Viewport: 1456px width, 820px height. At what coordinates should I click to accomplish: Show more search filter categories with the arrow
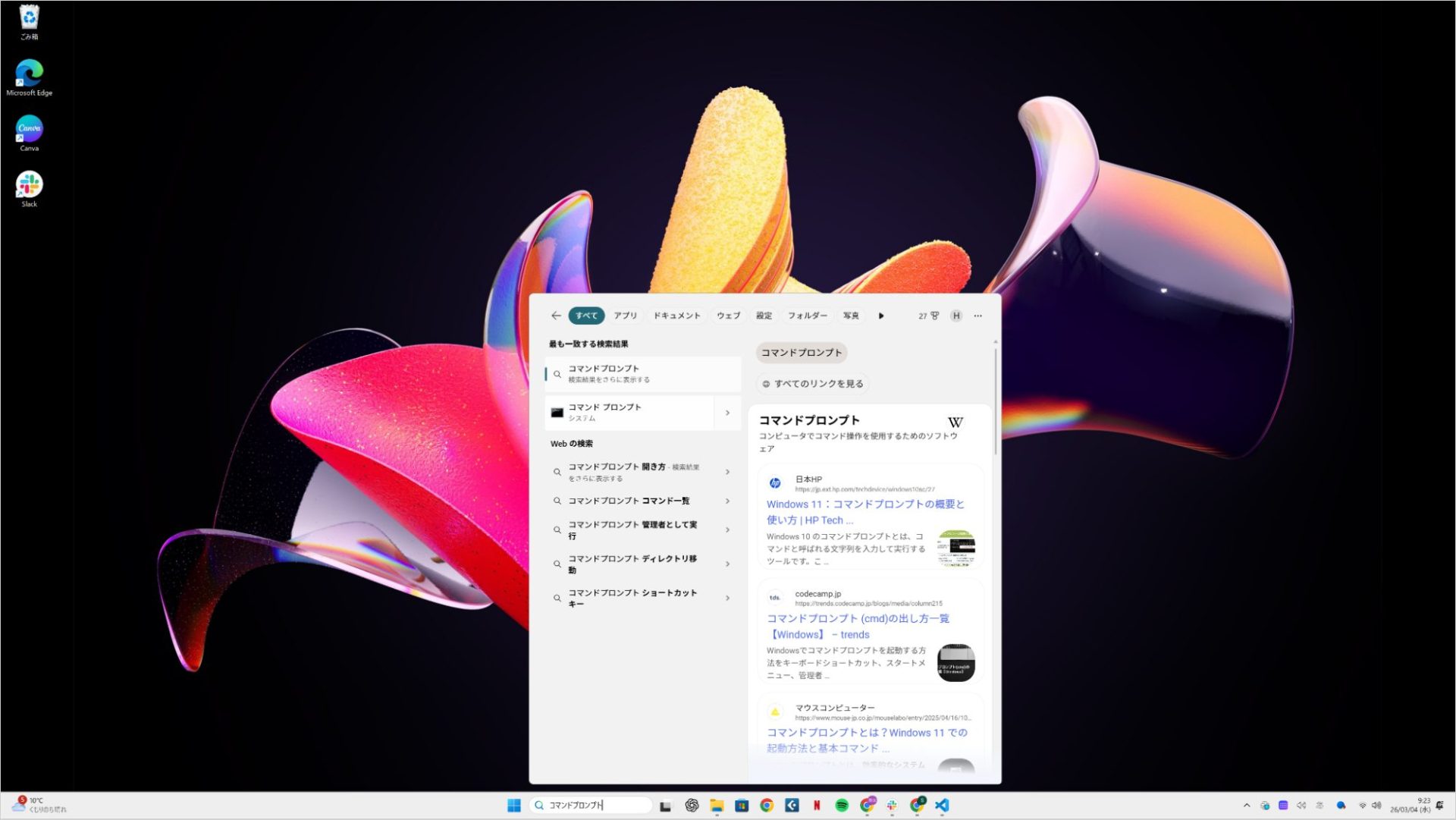pyautogui.click(x=881, y=316)
